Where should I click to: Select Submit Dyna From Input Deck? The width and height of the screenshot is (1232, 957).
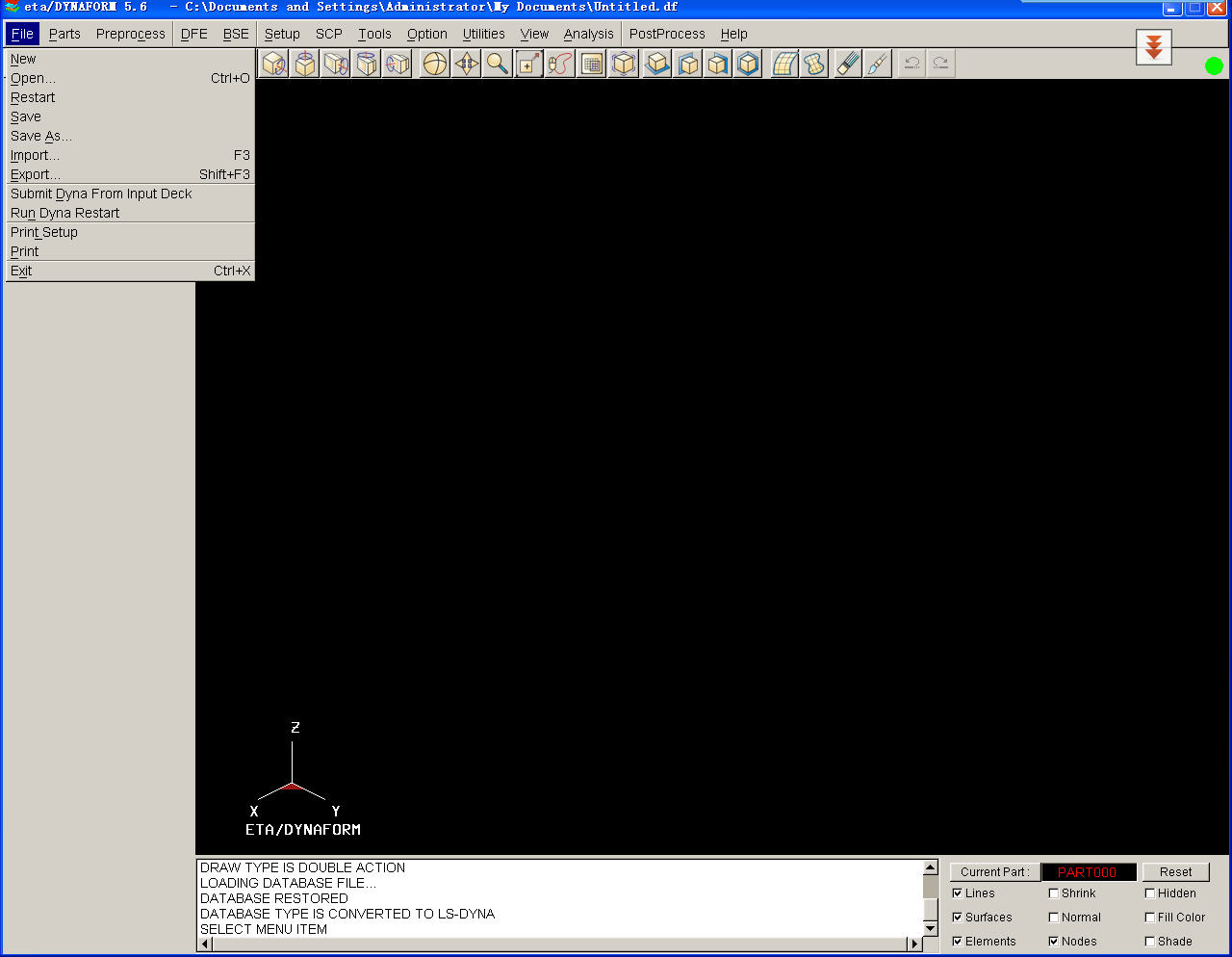pos(129,194)
